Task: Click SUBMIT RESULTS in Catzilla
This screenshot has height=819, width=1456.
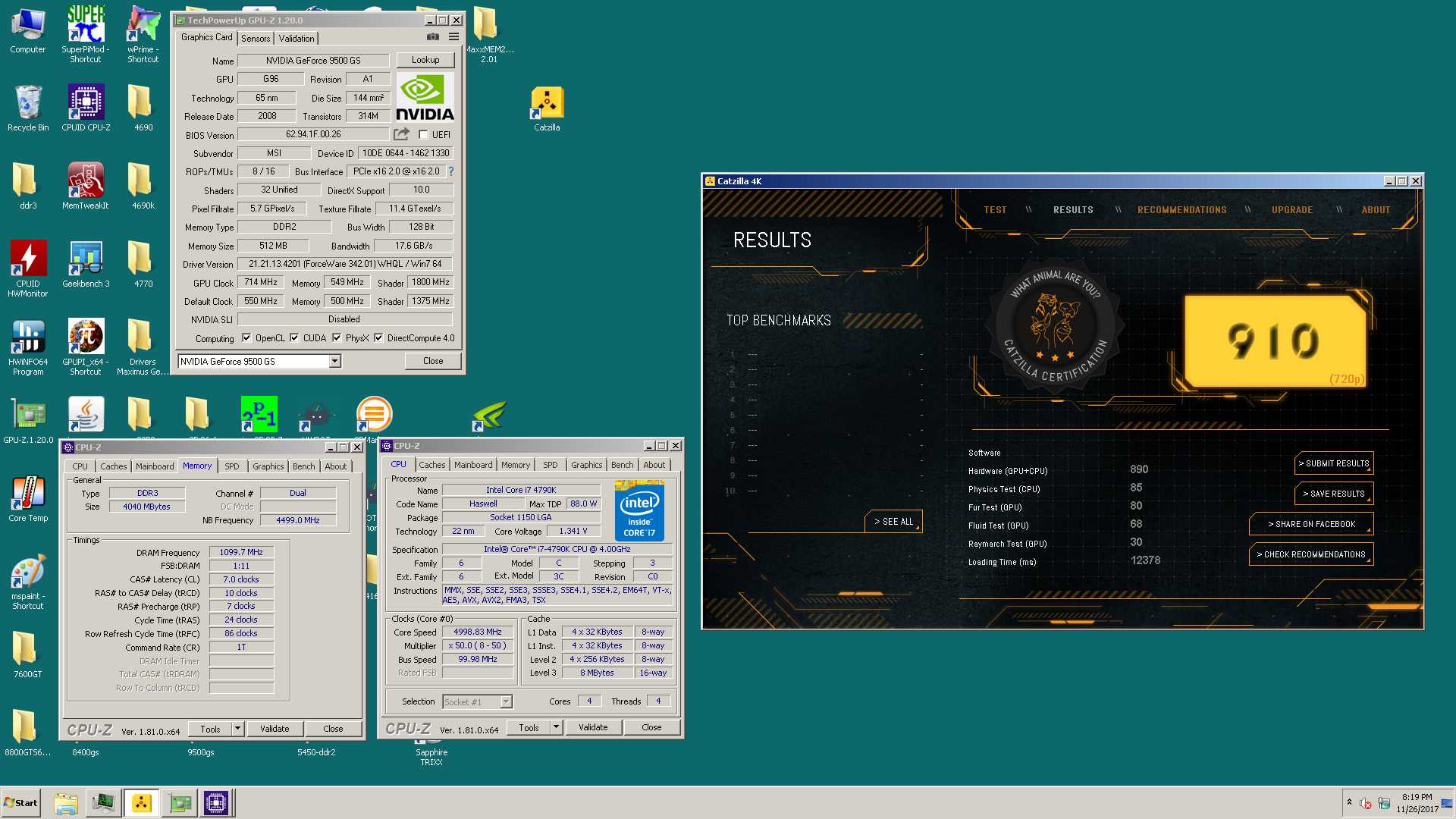Action: 1334,463
